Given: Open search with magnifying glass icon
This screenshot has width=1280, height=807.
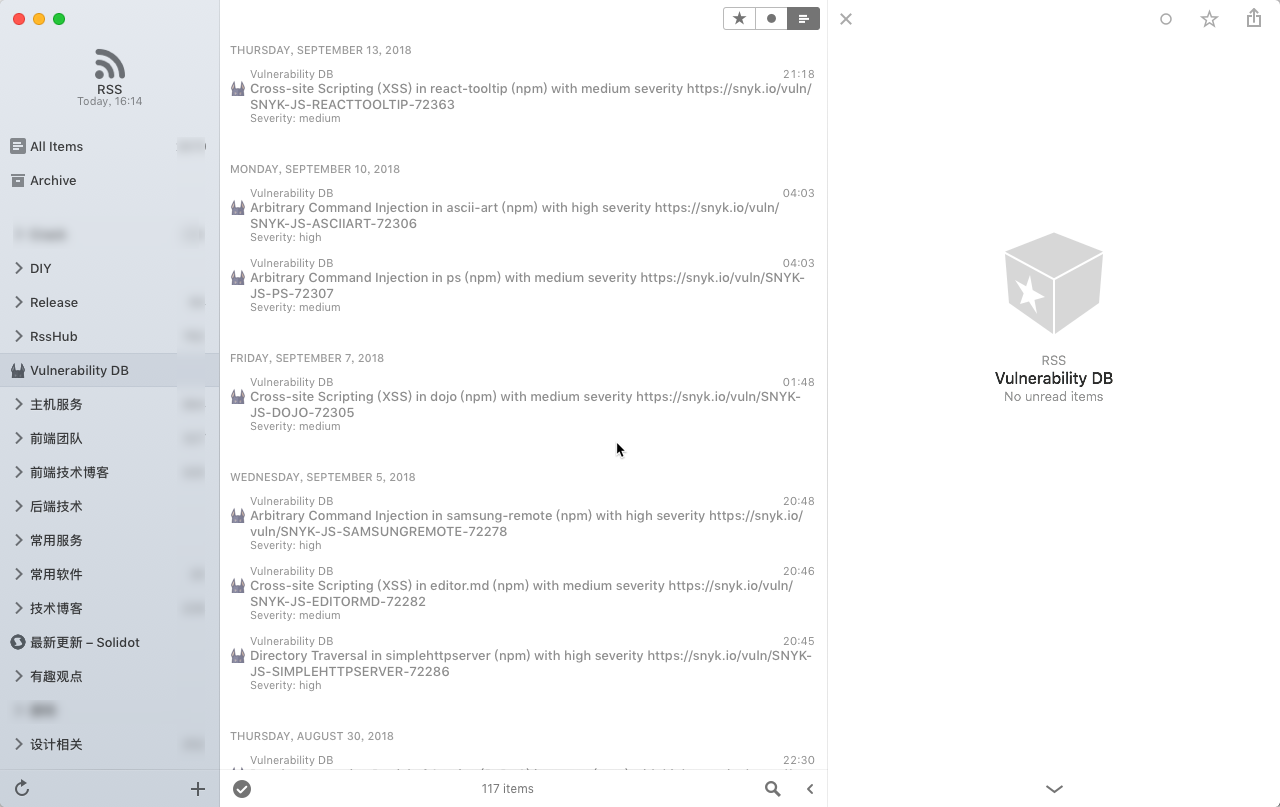Looking at the screenshot, I should pos(772,789).
